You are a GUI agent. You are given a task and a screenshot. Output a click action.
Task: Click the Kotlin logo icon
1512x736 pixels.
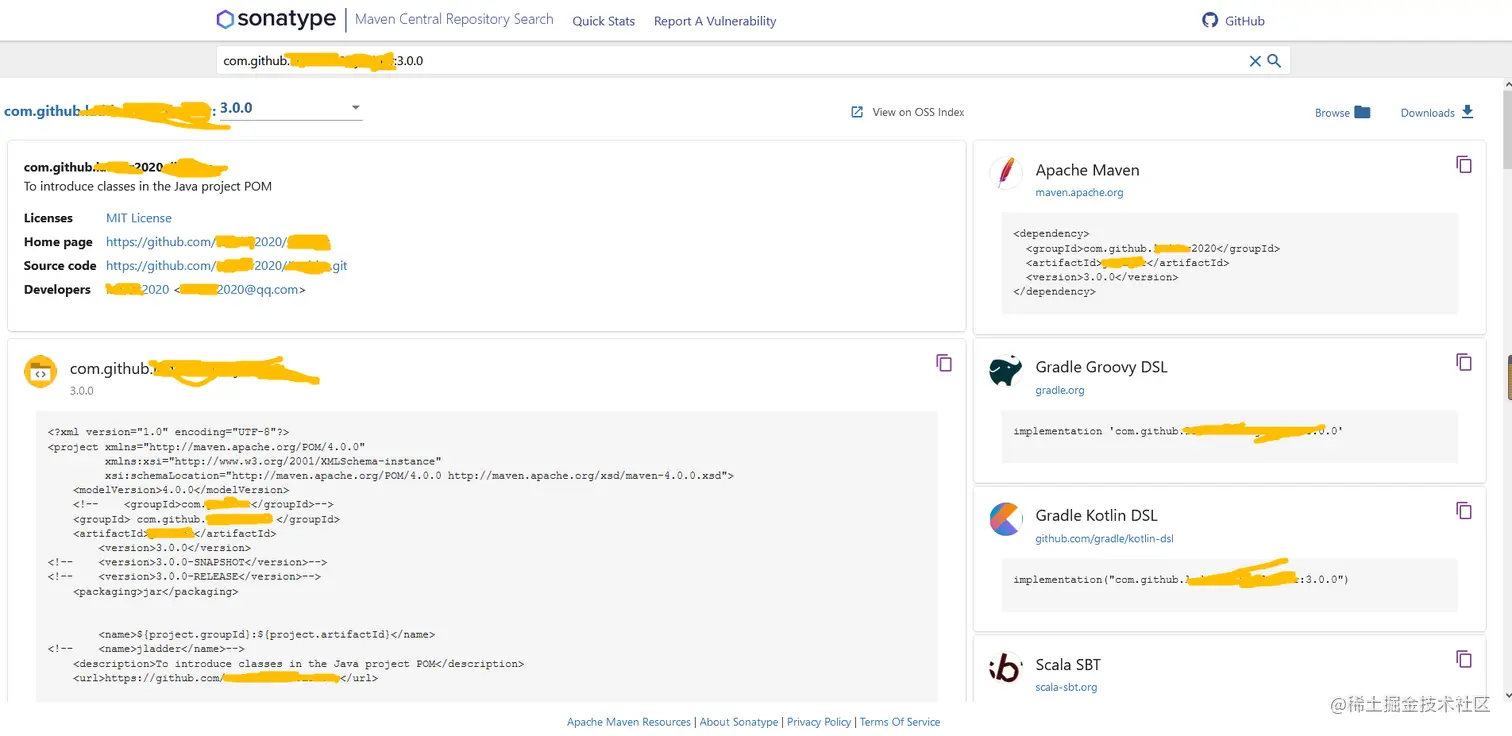pyautogui.click(x=1006, y=519)
